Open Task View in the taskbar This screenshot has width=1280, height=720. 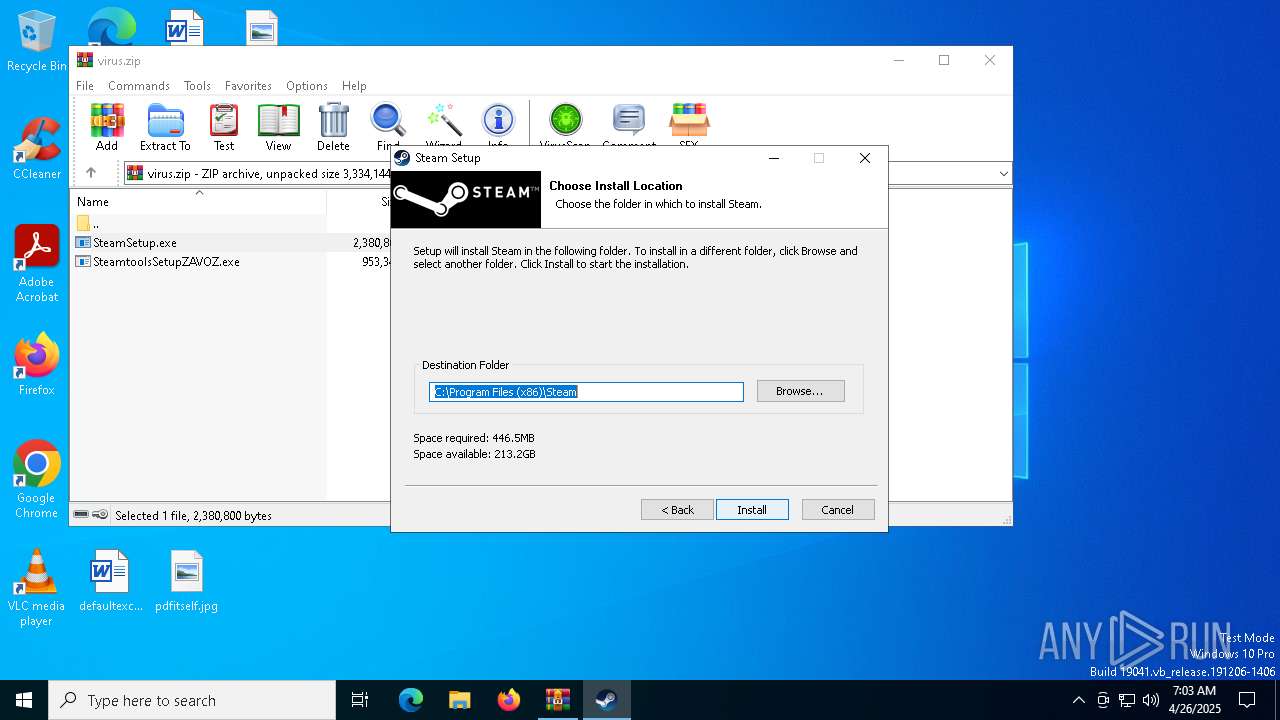coord(360,700)
